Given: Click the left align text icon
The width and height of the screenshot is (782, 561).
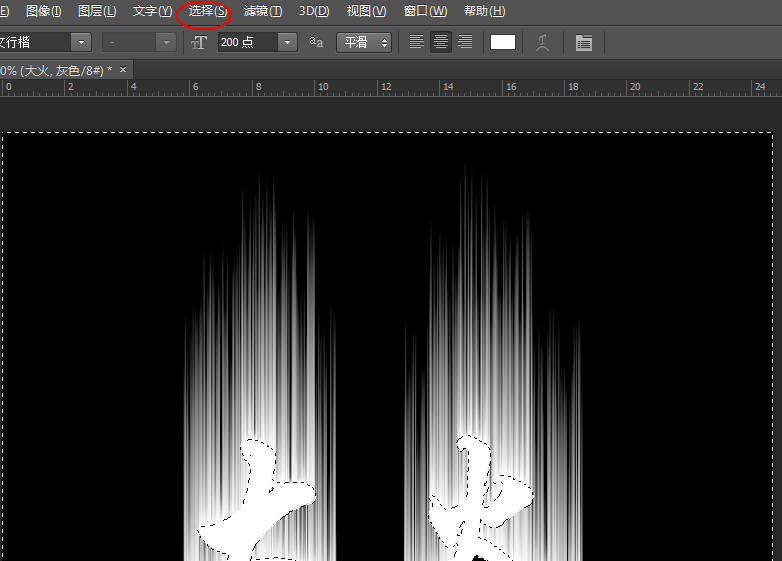Looking at the screenshot, I should point(417,42).
